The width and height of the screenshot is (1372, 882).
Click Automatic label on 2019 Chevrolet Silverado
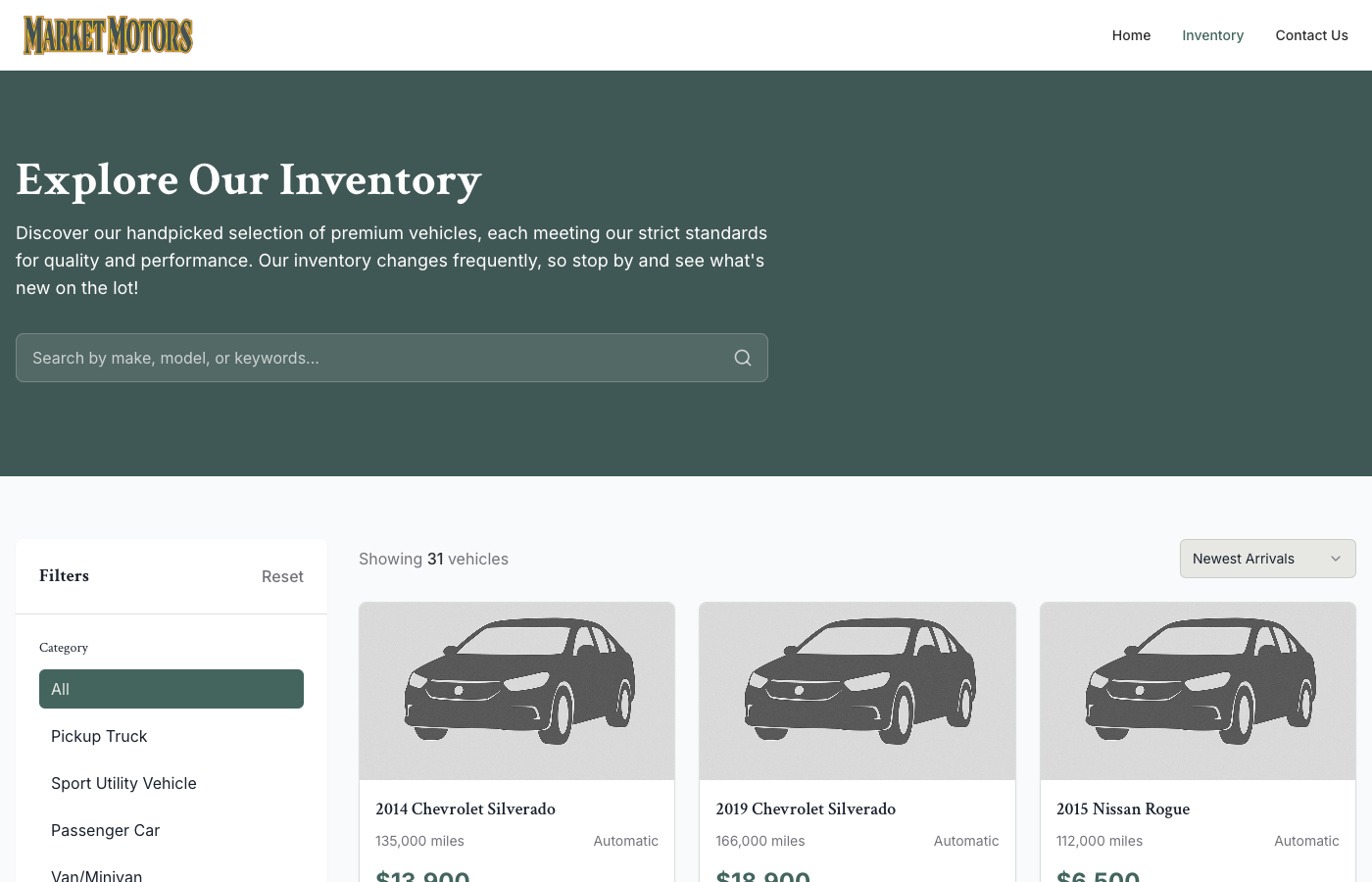(966, 841)
